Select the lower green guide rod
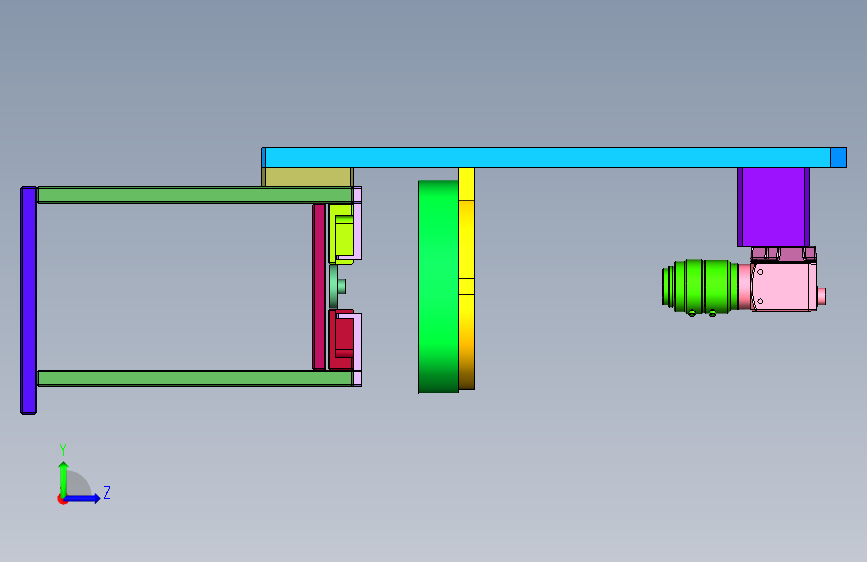 195,378
